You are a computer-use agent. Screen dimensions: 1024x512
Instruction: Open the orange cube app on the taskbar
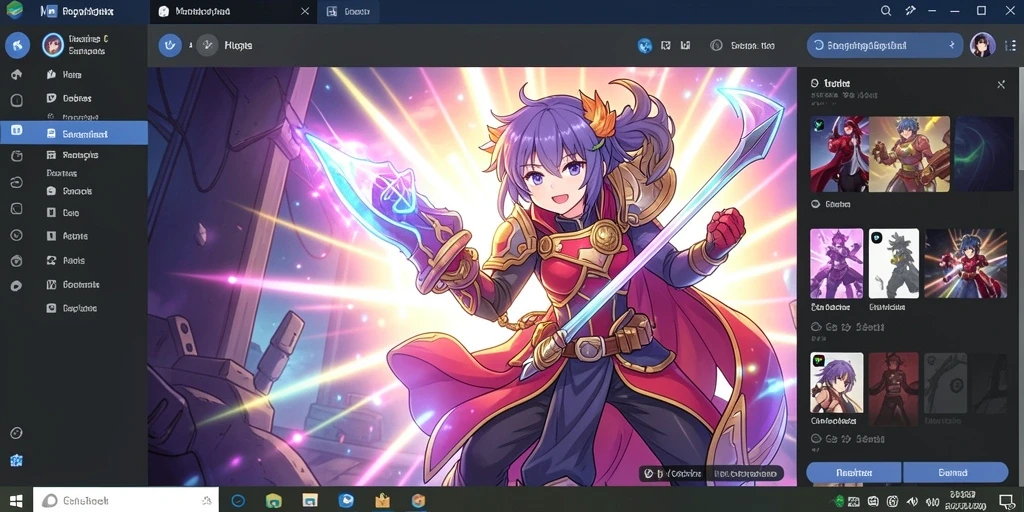pyautogui.click(x=418, y=501)
